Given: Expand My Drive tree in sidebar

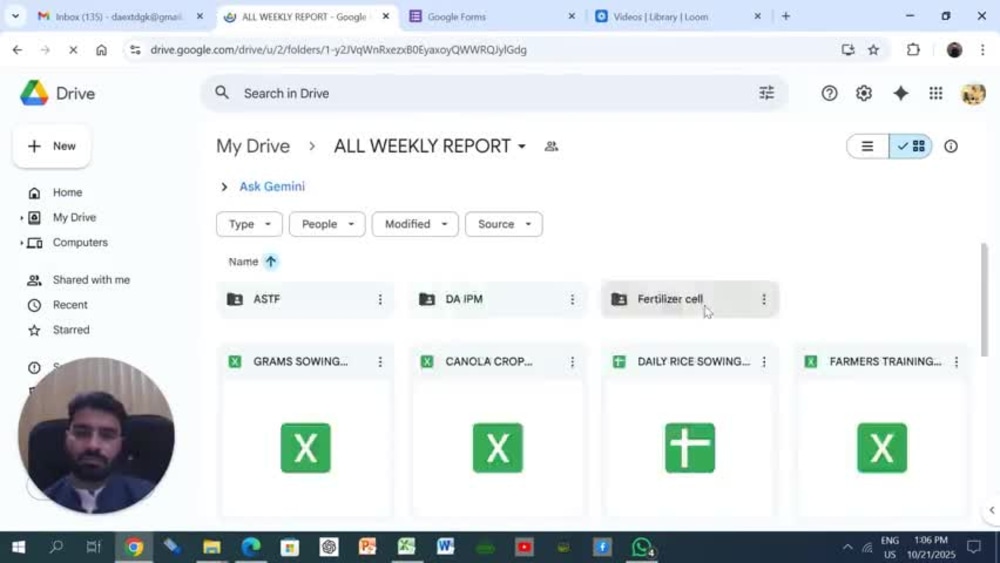Looking at the screenshot, I should (21, 218).
